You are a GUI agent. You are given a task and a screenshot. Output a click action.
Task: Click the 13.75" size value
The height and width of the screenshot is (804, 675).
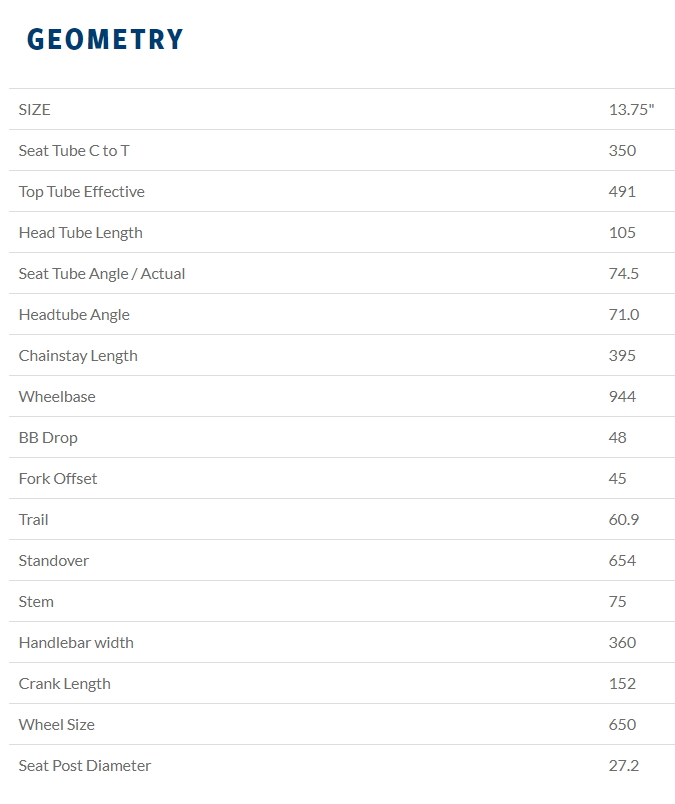click(x=631, y=109)
